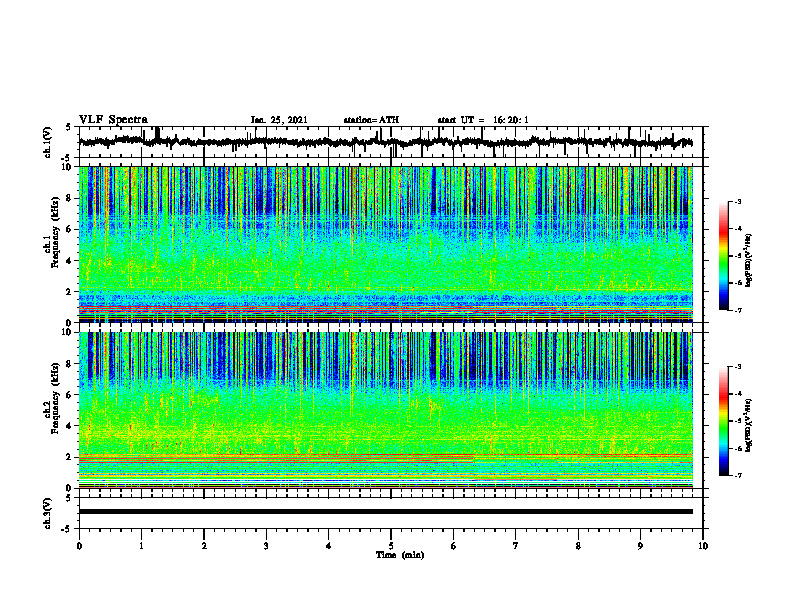Viewport: 792px width, 612px height.
Task: Click time axis tick label "4"
Action: [x=329, y=546]
